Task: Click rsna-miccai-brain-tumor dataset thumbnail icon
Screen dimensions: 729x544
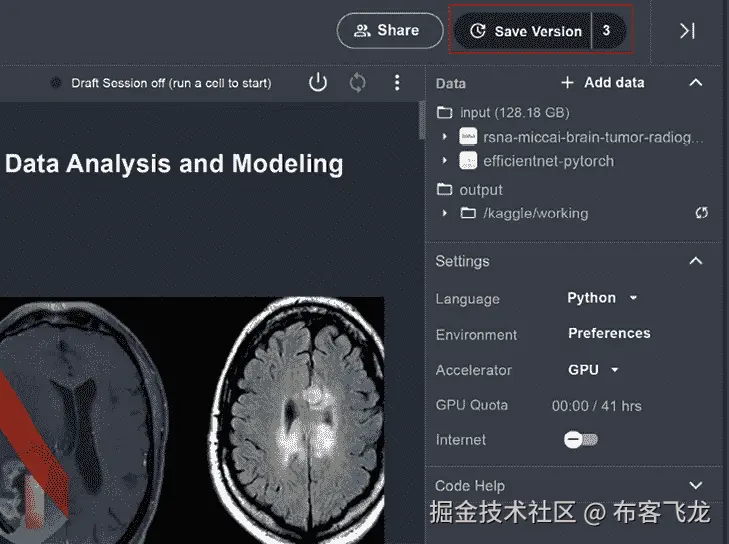Action: click(x=468, y=136)
